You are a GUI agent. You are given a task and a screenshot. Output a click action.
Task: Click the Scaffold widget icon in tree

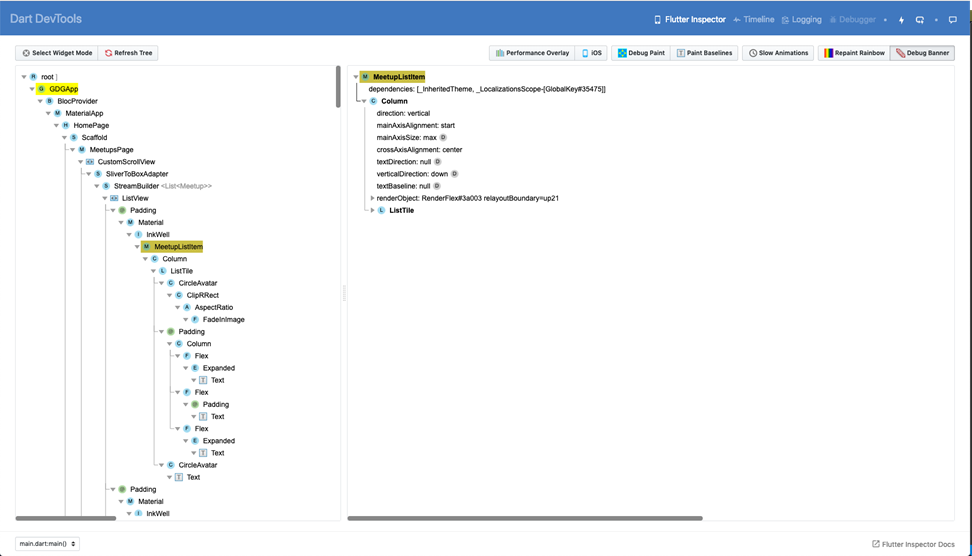tap(73, 138)
